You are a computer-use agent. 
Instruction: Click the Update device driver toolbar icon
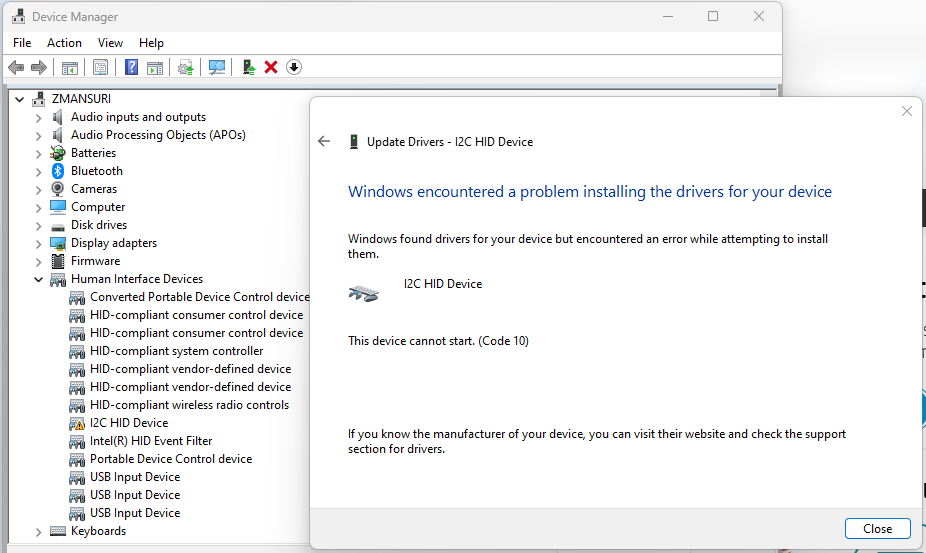pos(185,67)
